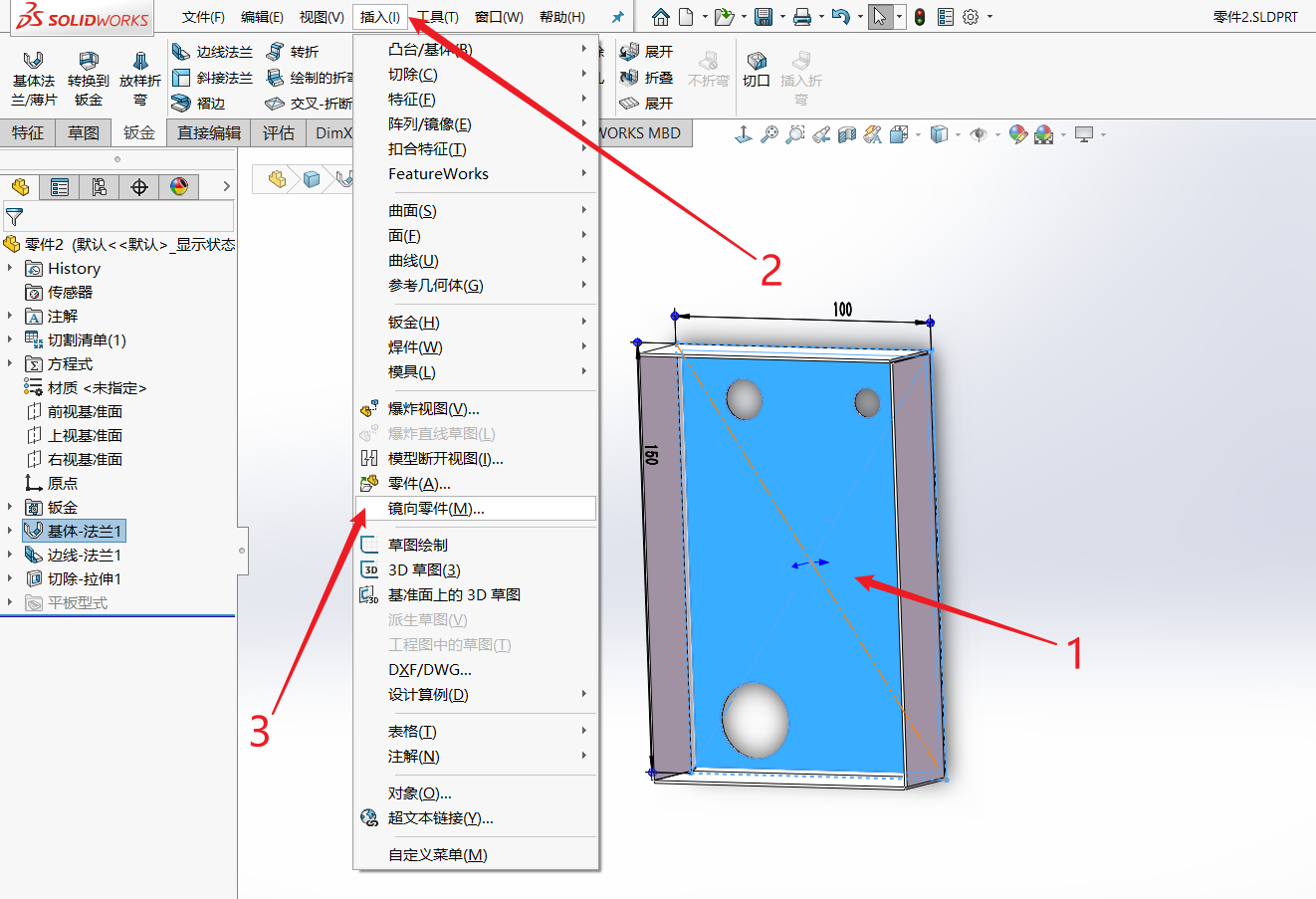Open the 文件(F) menu
The width and height of the screenshot is (1316, 899).
pos(203,17)
